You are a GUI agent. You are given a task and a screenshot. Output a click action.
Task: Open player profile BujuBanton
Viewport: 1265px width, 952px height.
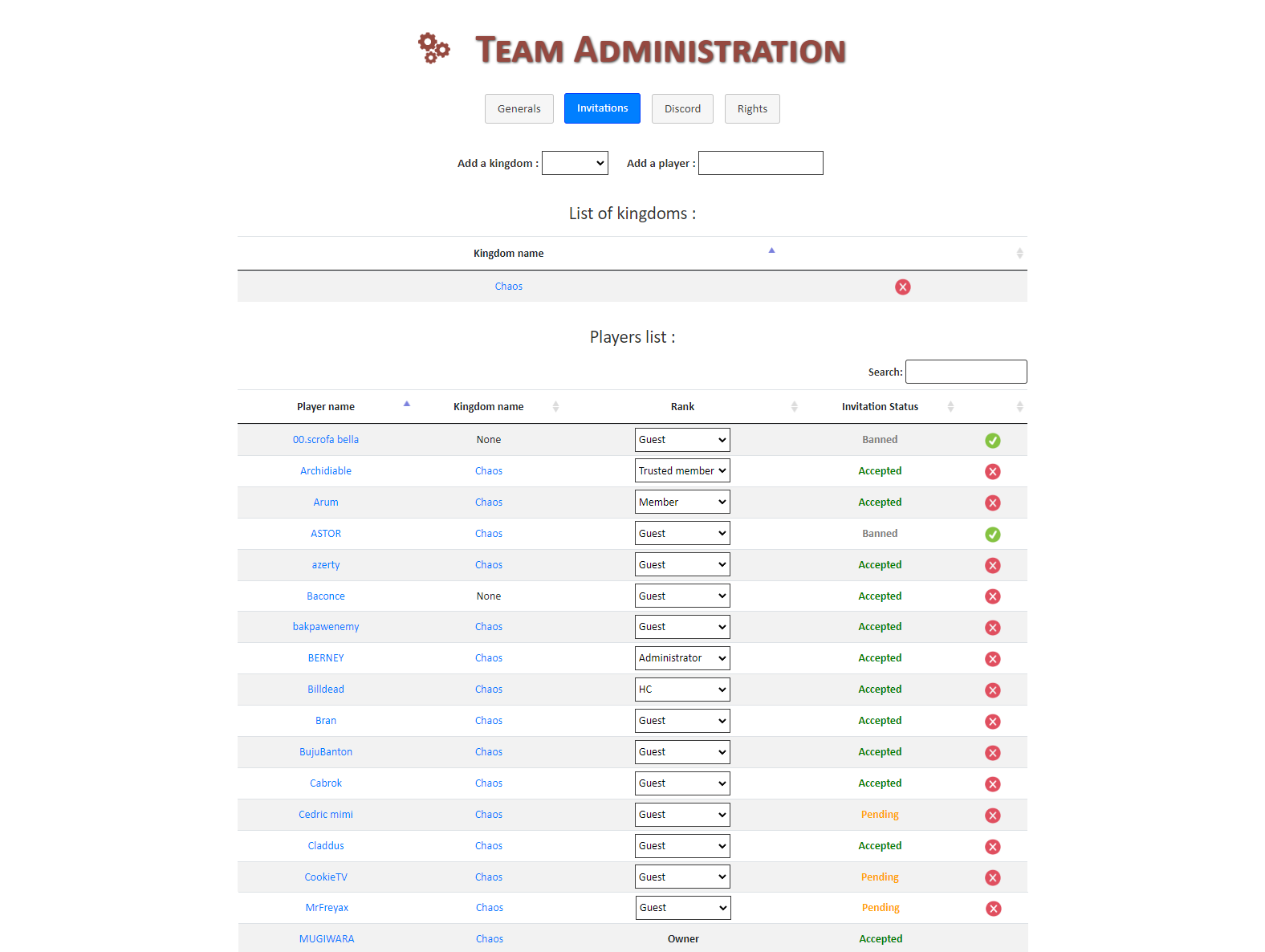pos(326,752)
